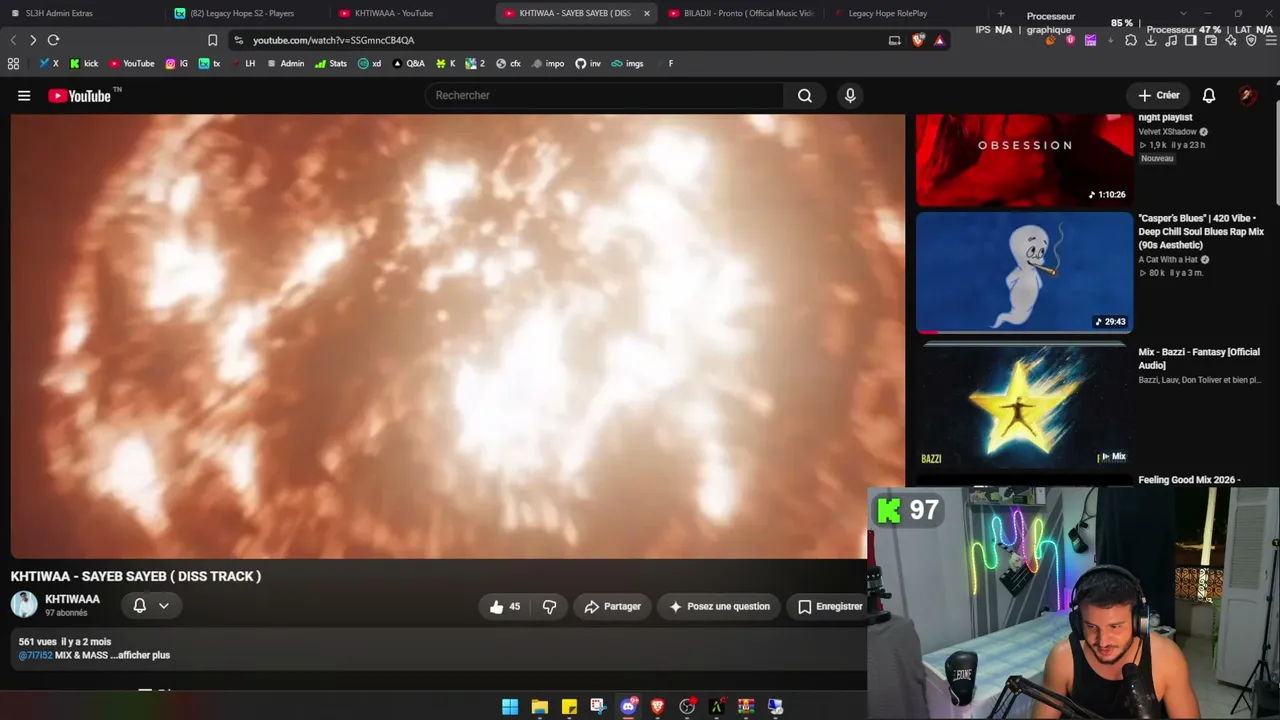Open the Casper's Blues video thumbnail
Viewport: 1280px width, 720px height.
[1024, 272]
